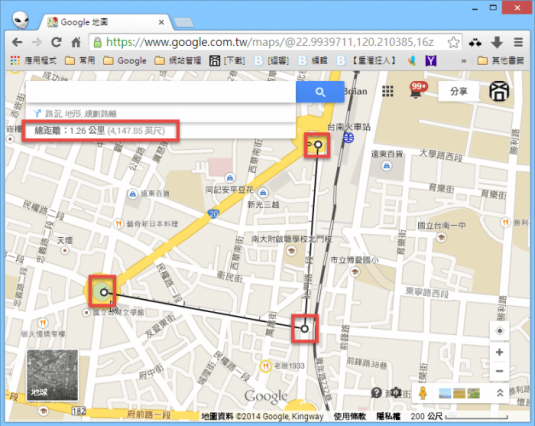Click the 隱私權 privacy link
Viewport: 535px width, 426px height.
(388, 416)
